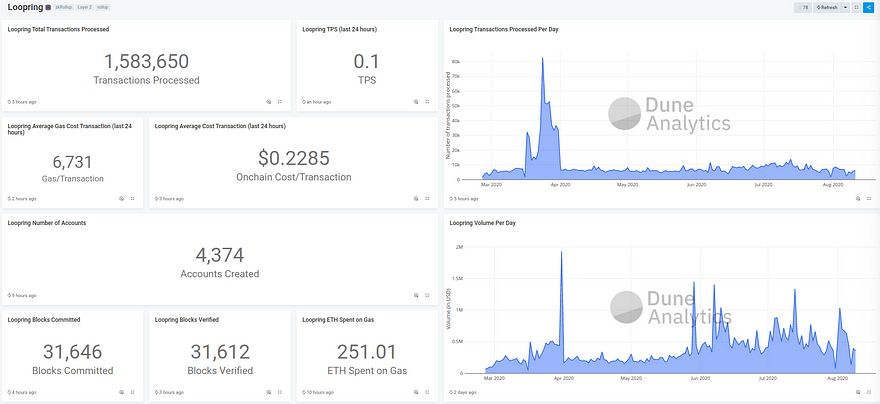Expand ETH Spent on Gas widget fullscreen
880x404 pixels.
[x=427, y=392]
